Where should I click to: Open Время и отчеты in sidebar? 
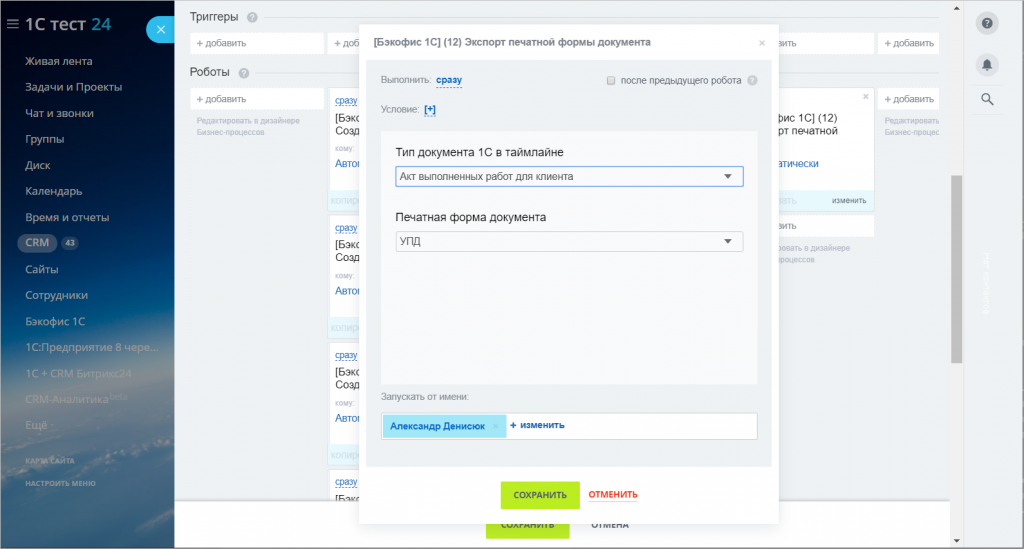tap(67, 217)
